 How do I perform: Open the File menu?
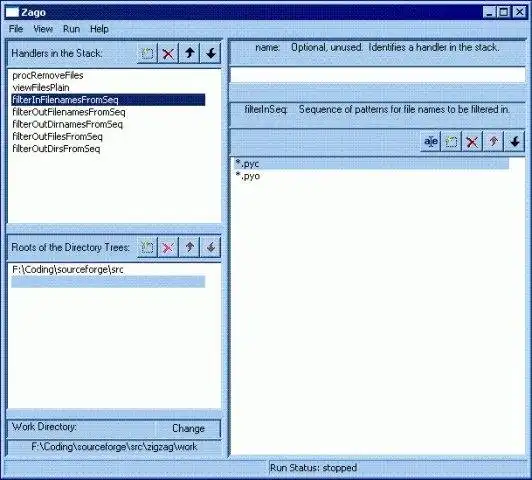[x=16, y=29]
